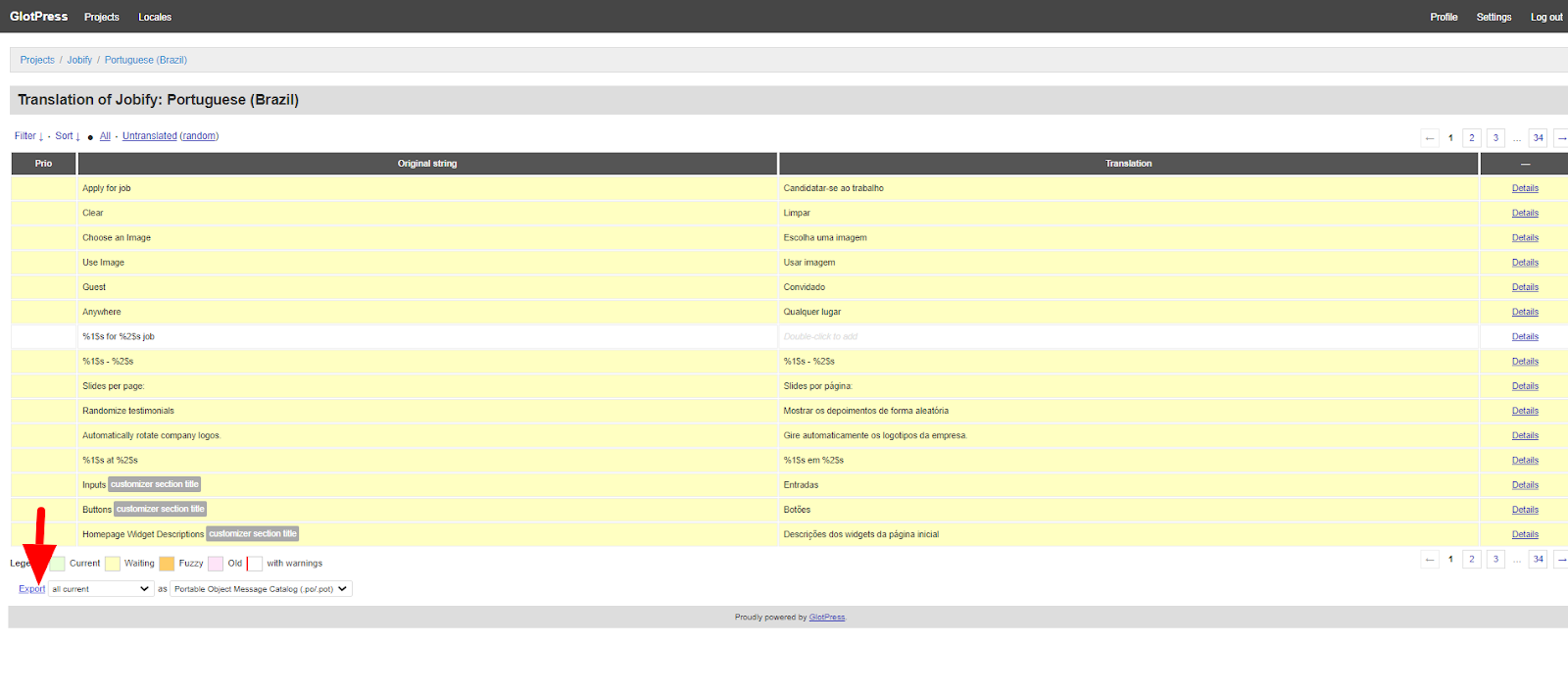The image size is (1568, 694).
Task: Open the Locales menu in top bar
Action: (x=155, y=17)
